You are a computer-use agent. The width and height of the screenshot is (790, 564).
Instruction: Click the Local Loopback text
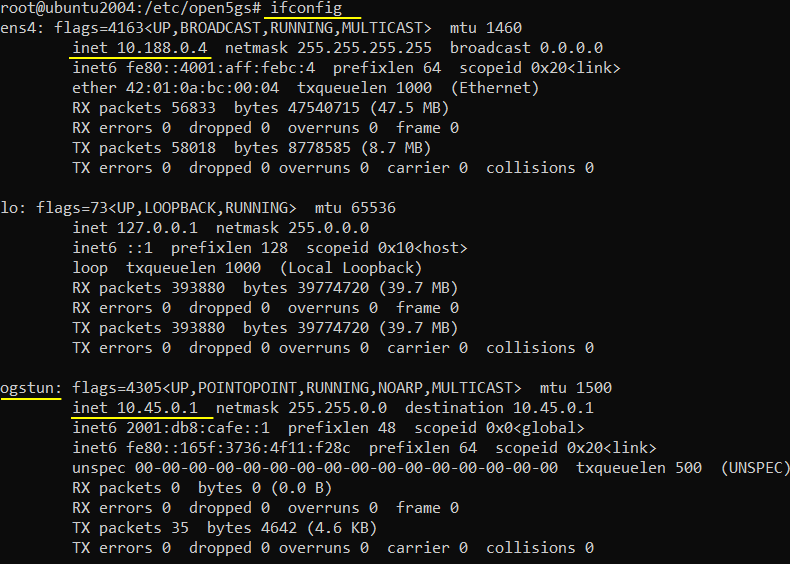pos(351,268)
